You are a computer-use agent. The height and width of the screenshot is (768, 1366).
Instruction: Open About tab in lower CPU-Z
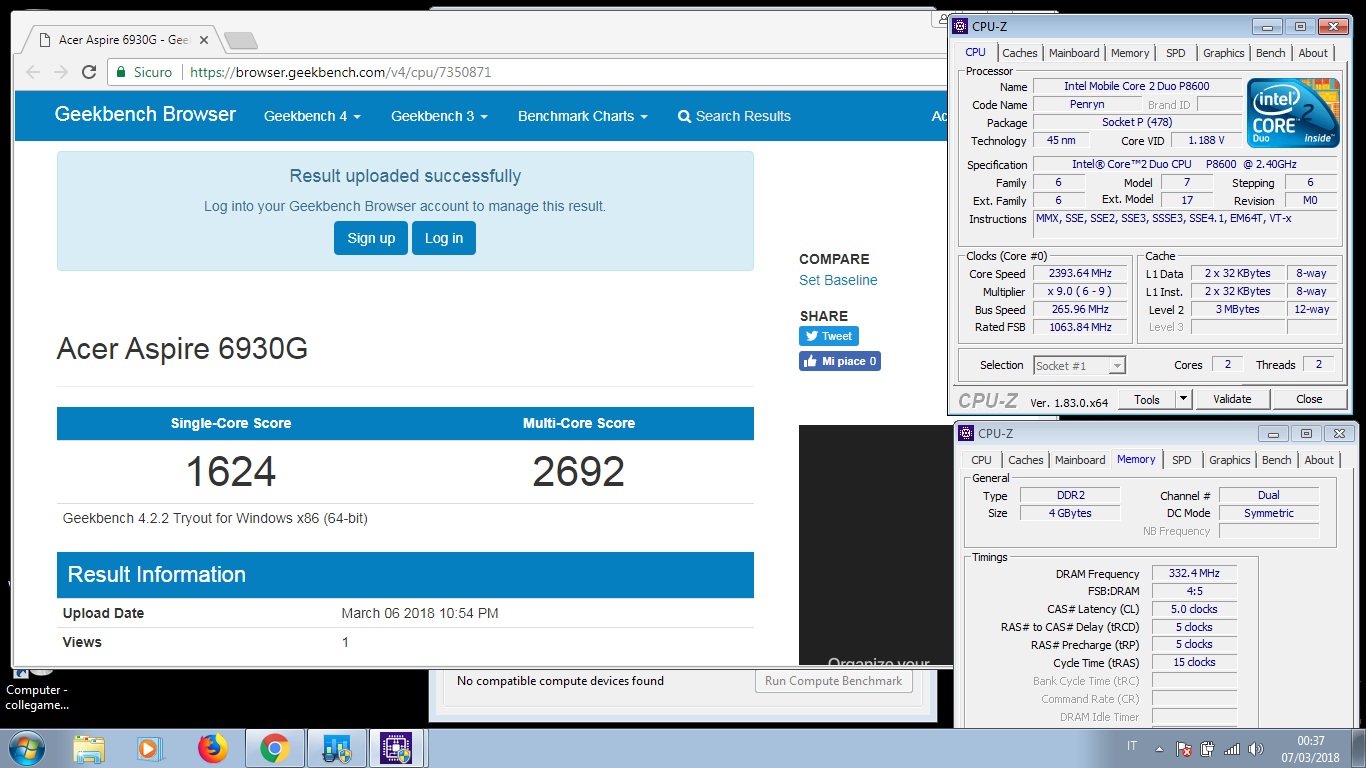click(1320, 460)
